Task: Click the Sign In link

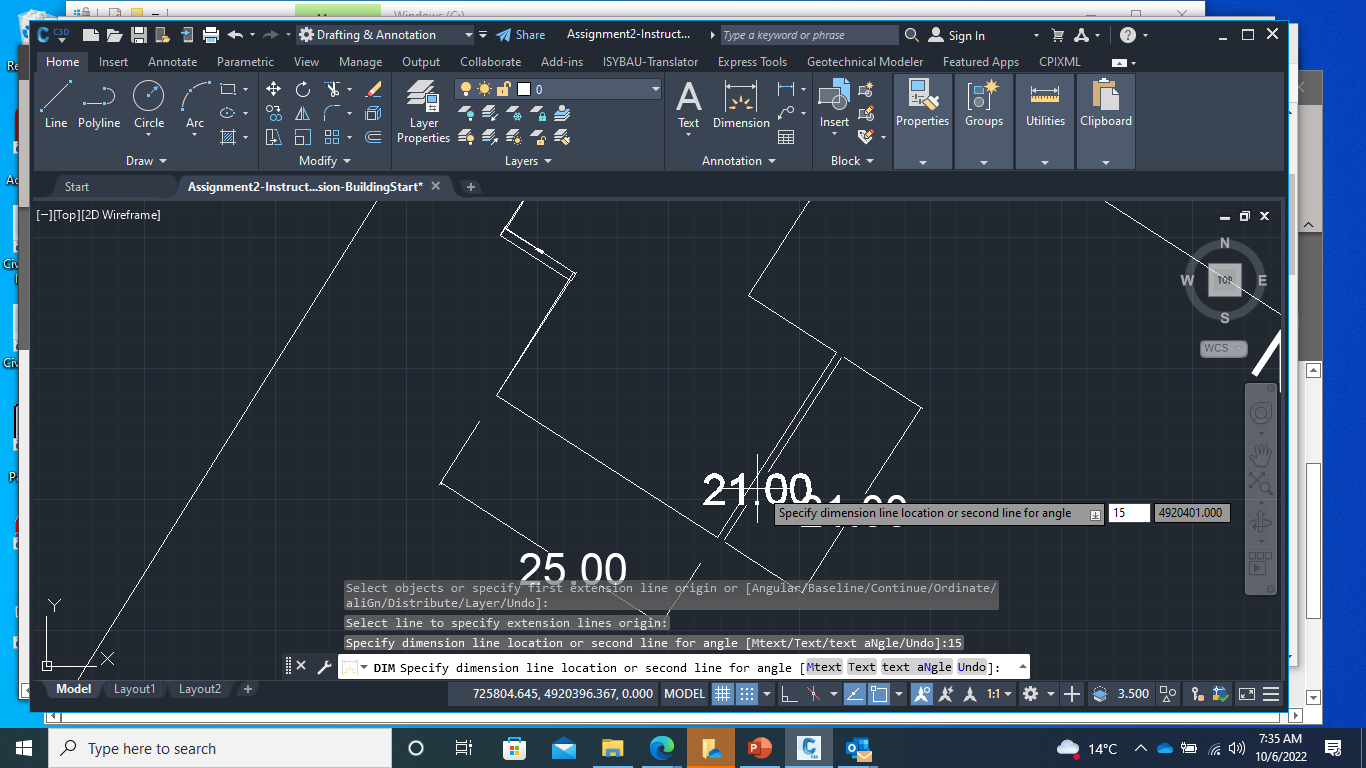Action: pyautogui.click(x=966, y=34)
